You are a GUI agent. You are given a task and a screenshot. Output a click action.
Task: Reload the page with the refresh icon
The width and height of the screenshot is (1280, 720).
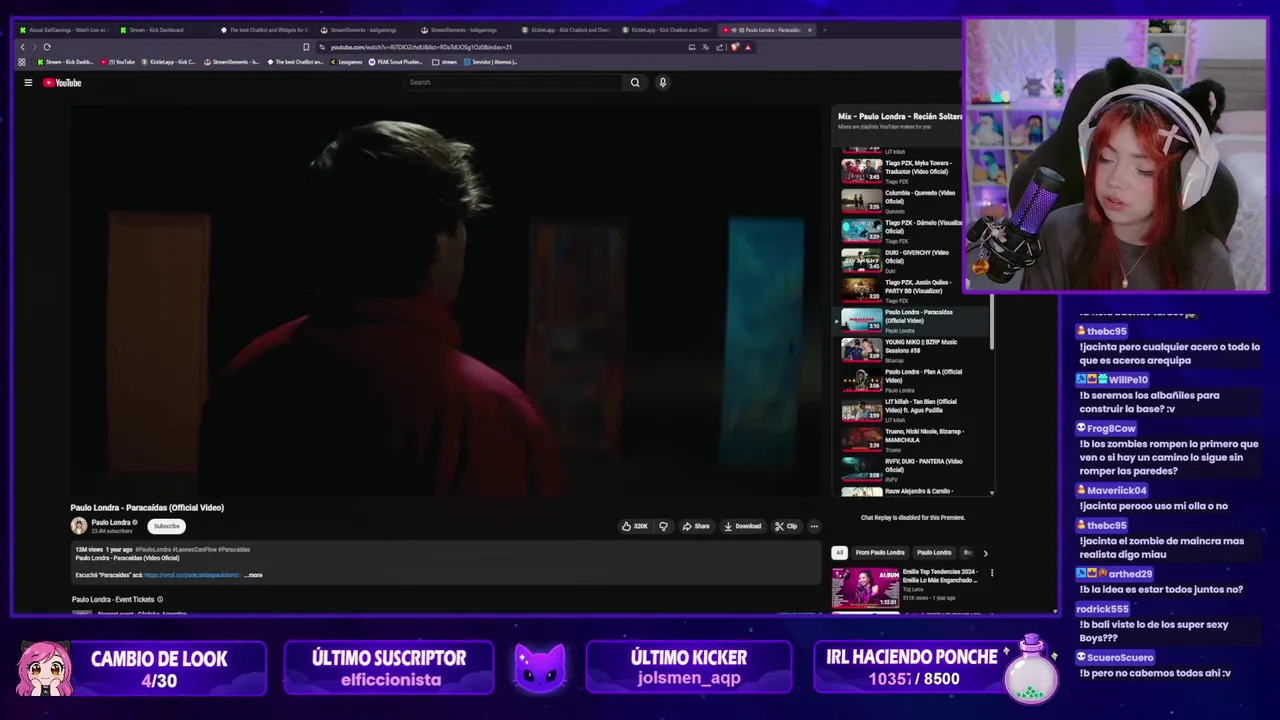(46, 47)
